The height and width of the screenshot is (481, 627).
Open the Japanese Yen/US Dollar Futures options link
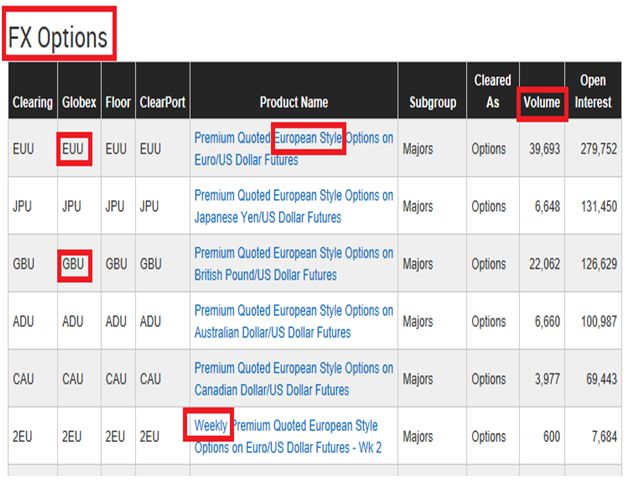click(x=294, y=206)
